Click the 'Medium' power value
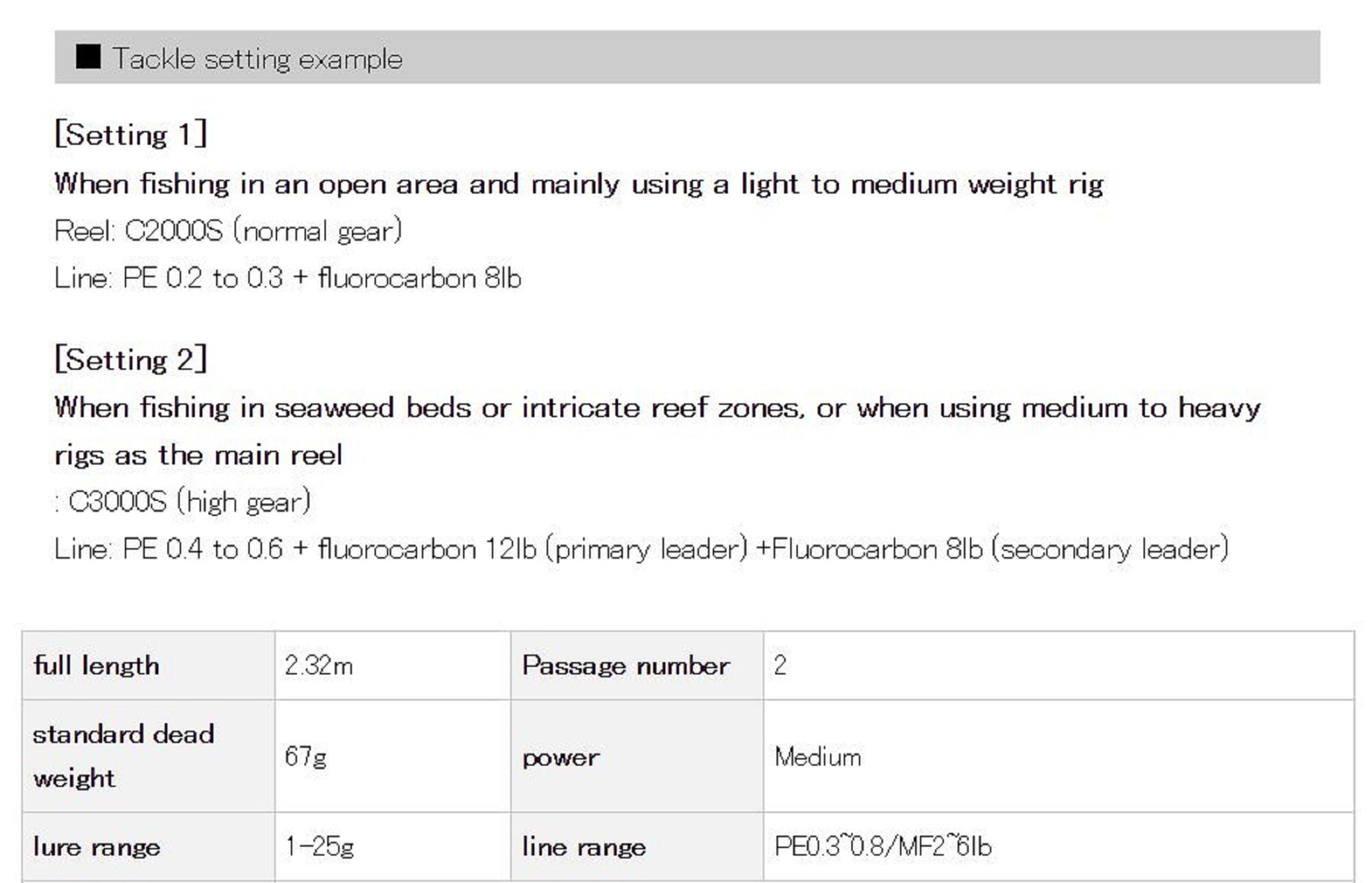Screen dimensions: 1372x883 tap(817, 757)
